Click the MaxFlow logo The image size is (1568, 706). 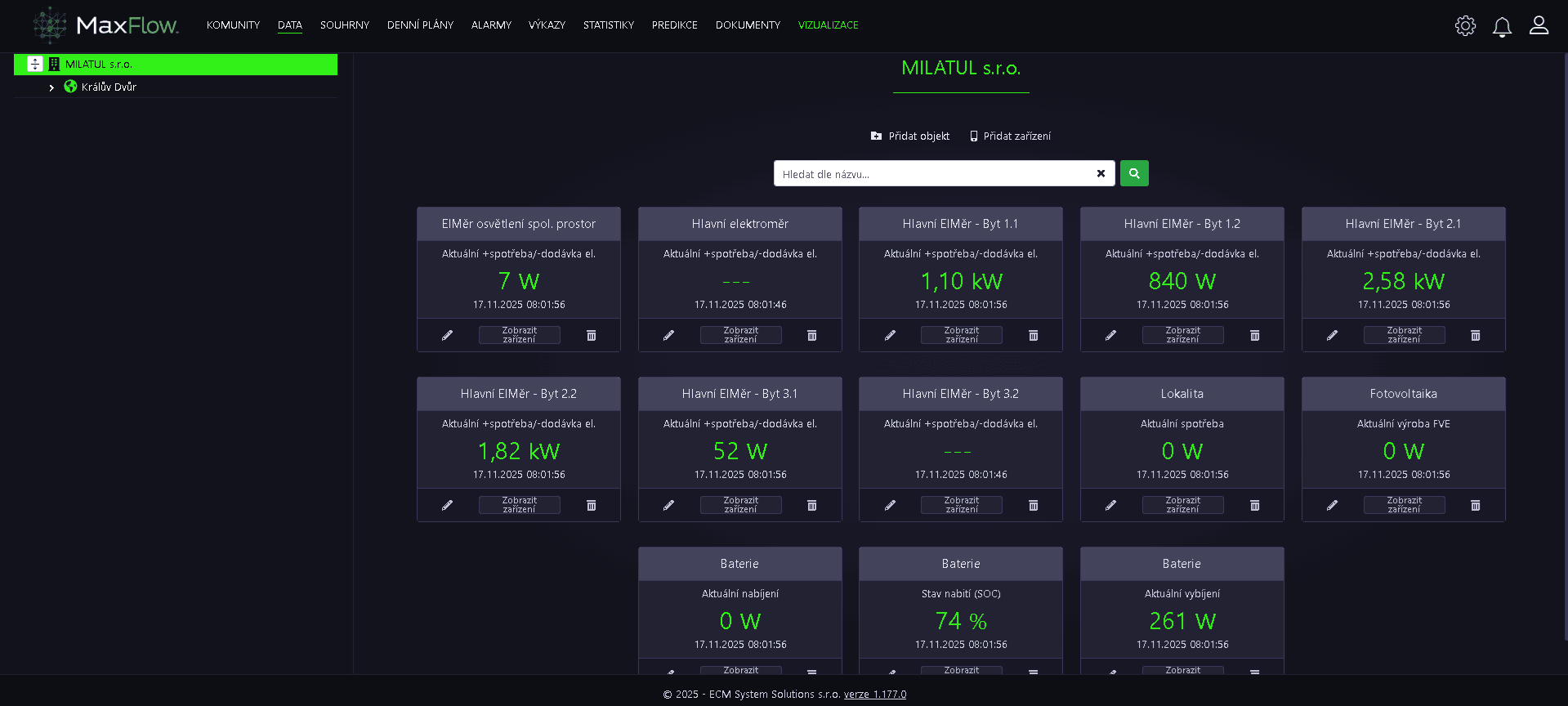[x=105, y=25]
